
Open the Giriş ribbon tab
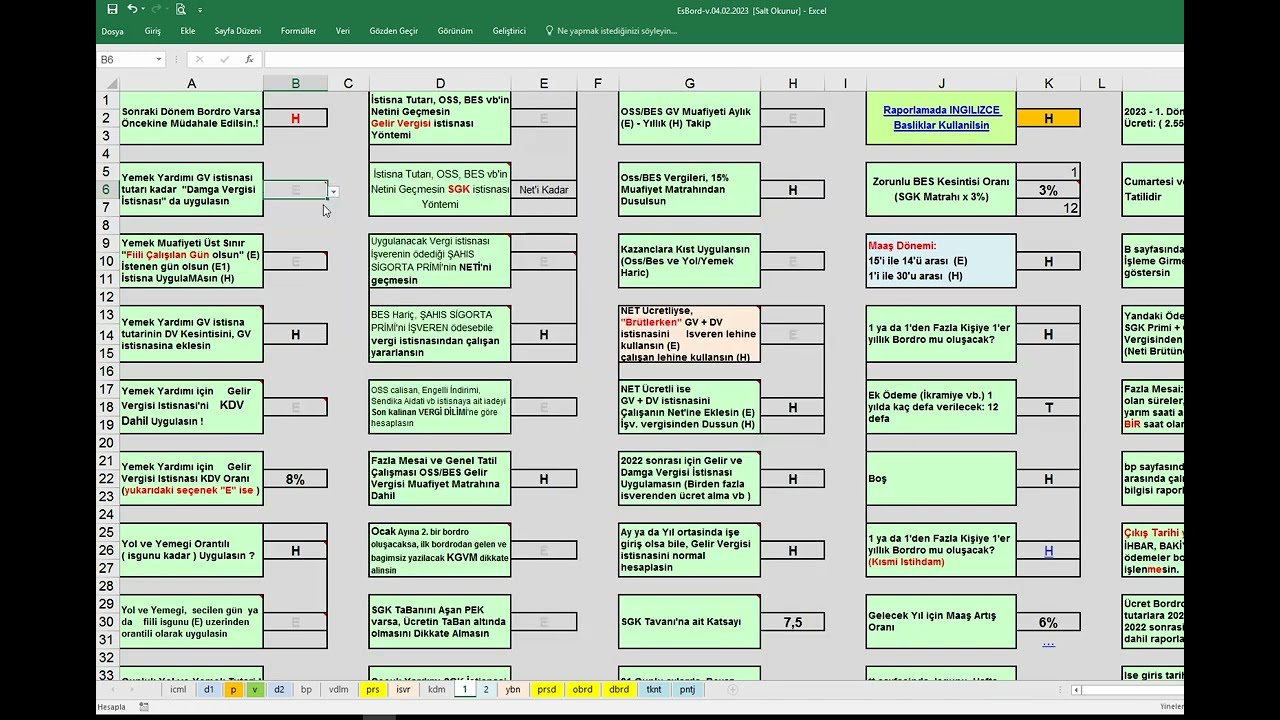(152, 31)
